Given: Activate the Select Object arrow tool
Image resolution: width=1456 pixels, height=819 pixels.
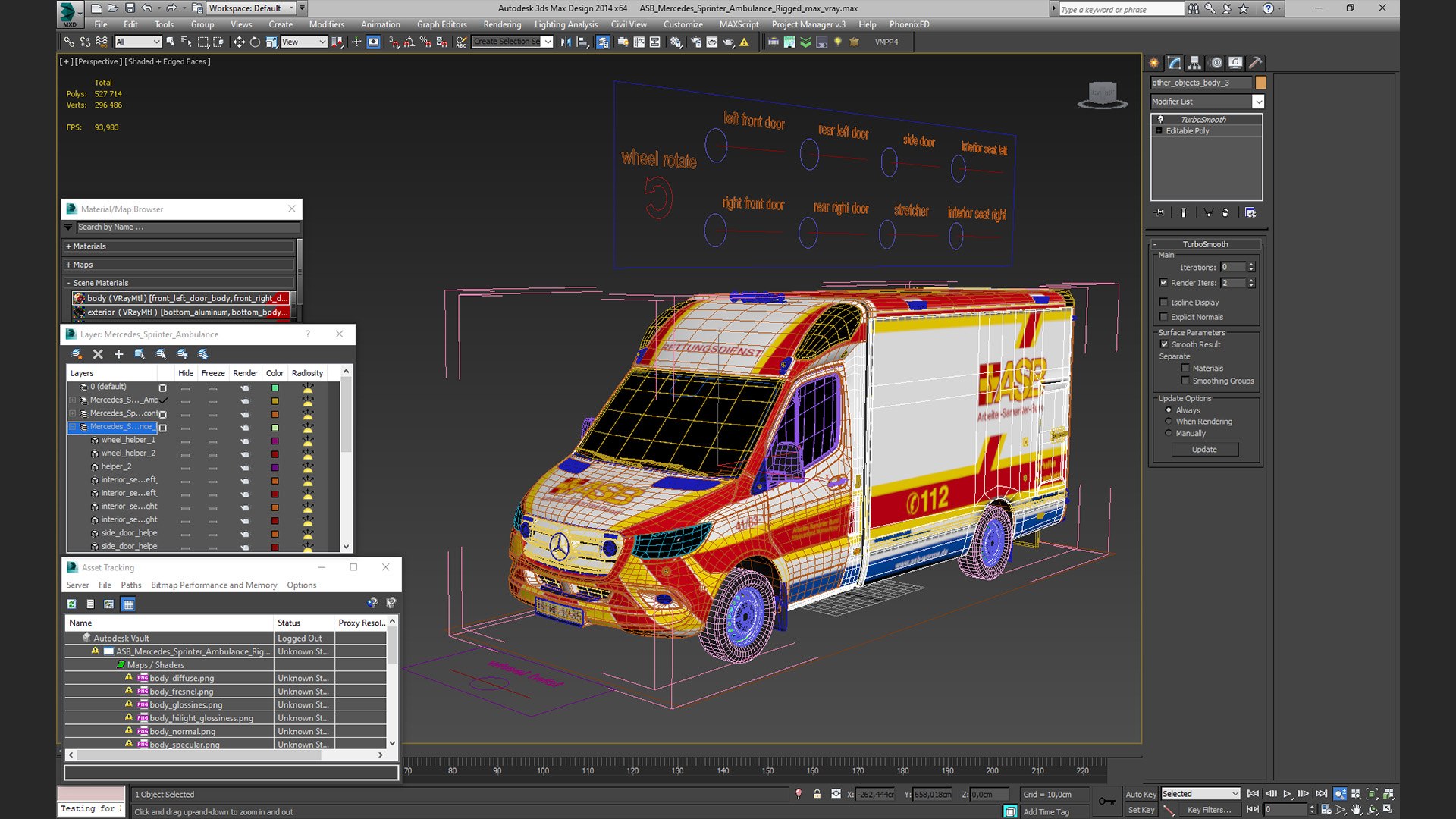Looking at the screenshot, I should pos(171,42).
